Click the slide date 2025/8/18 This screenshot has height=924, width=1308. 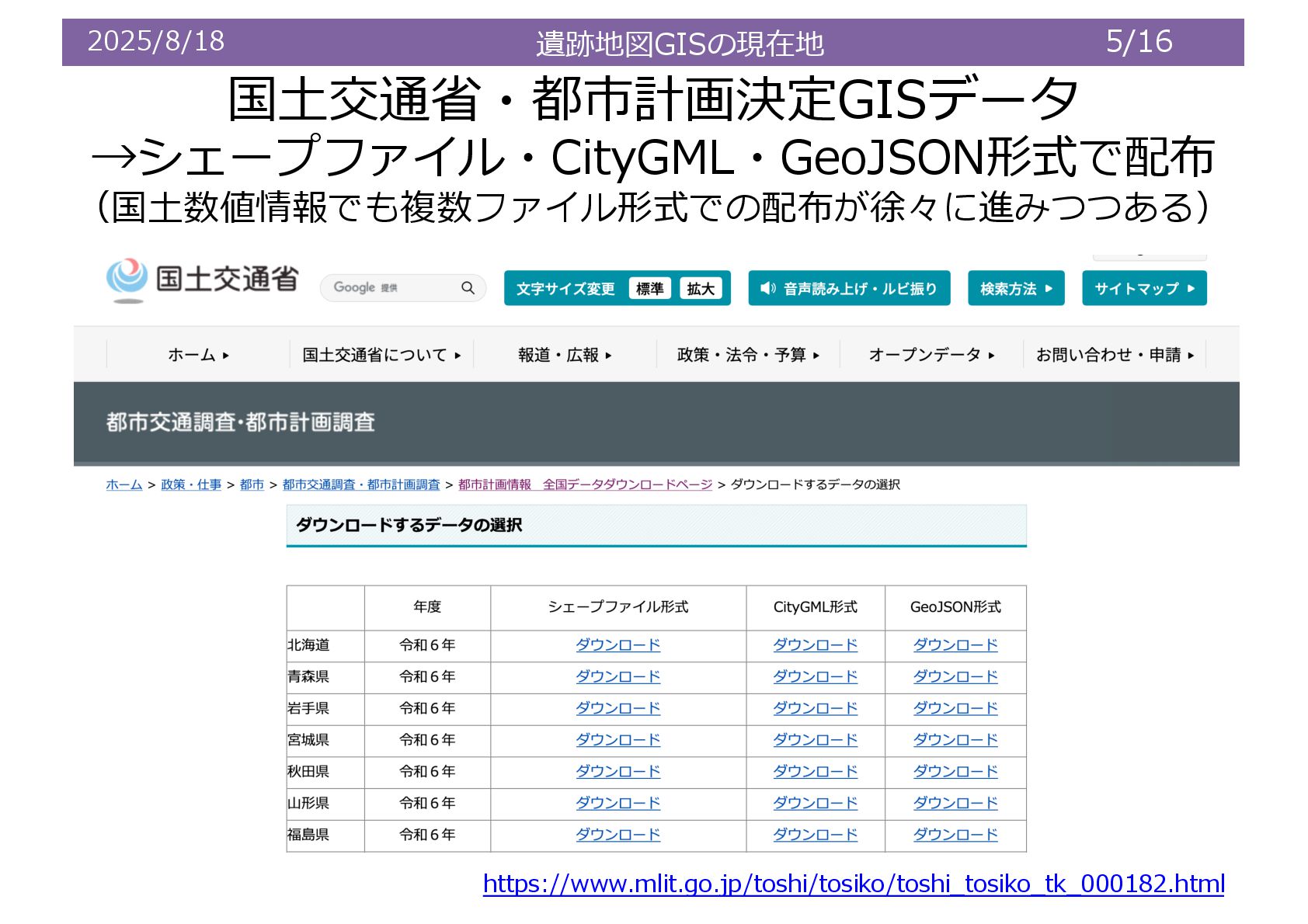(156, 41)
